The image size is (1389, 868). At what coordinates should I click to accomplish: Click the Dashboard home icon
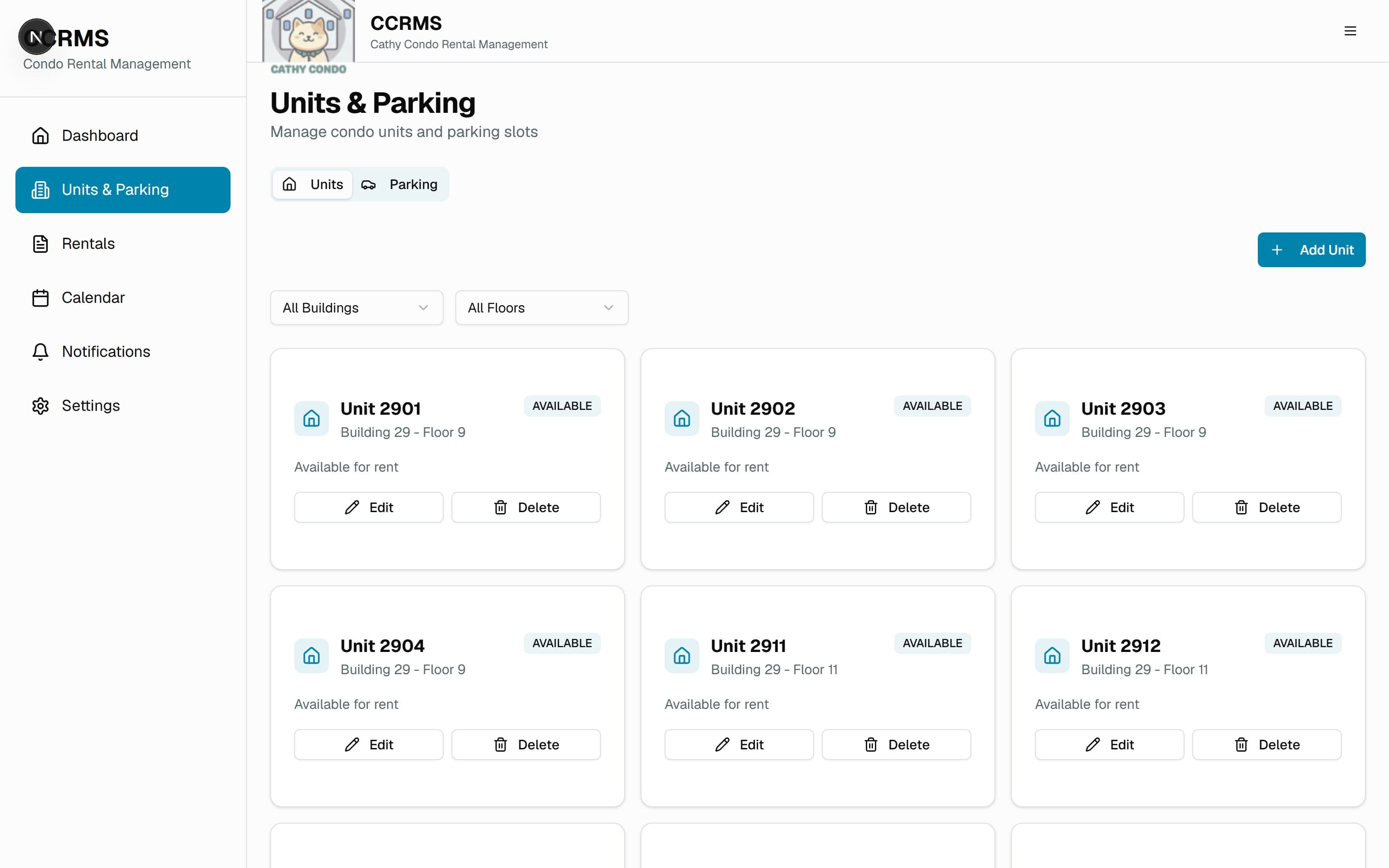tap(40, 136)
